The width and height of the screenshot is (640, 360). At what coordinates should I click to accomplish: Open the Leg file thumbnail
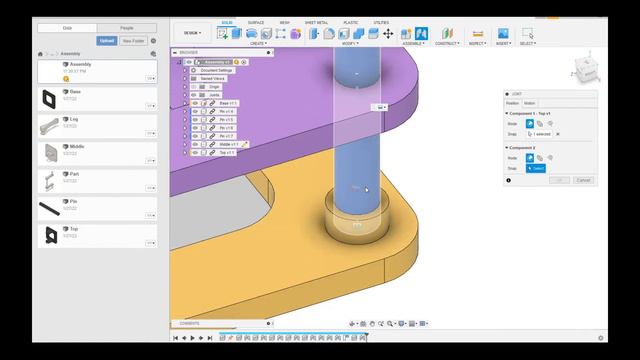(49, 126)
